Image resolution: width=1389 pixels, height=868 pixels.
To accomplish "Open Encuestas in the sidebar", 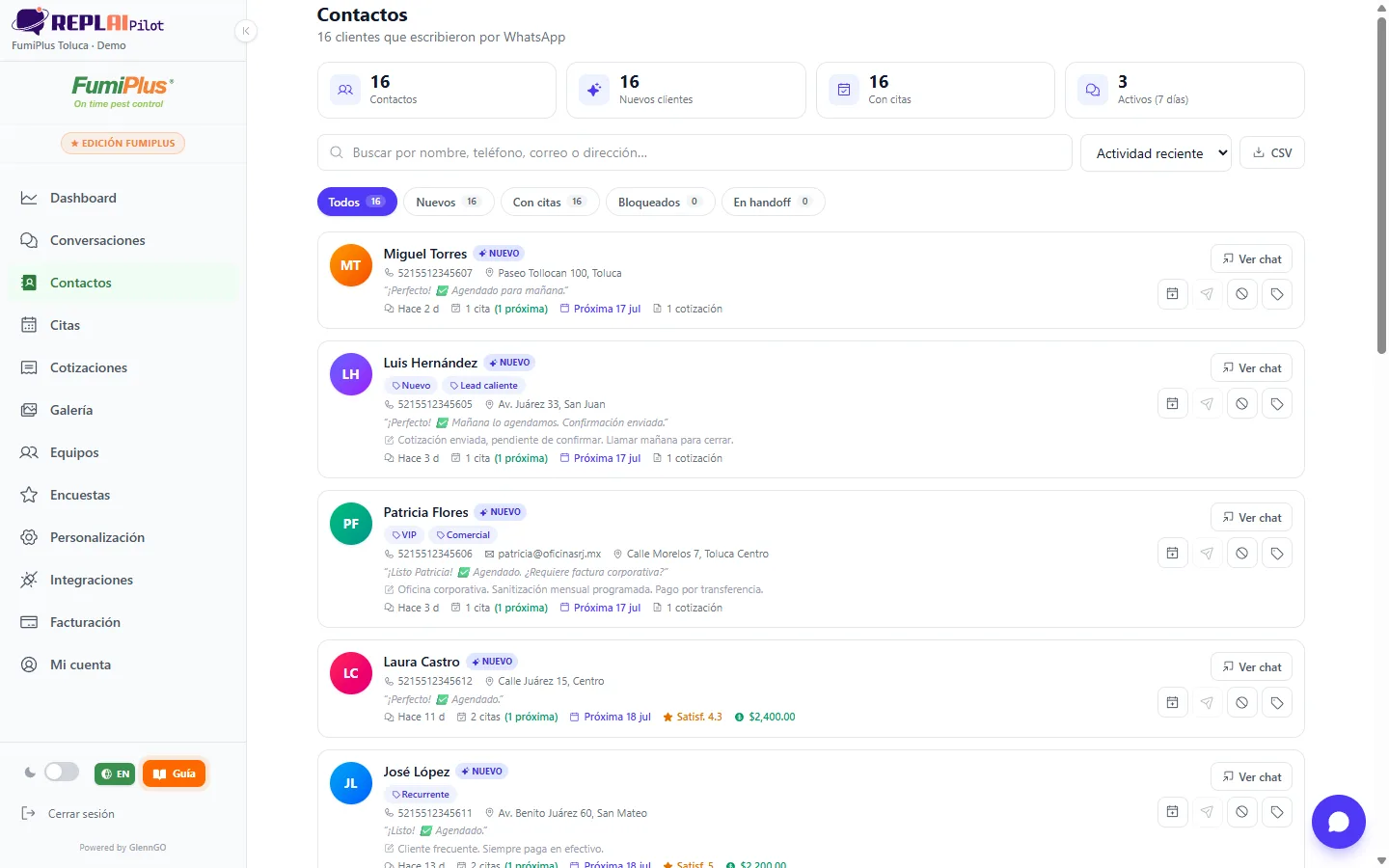I will [123, 495].
